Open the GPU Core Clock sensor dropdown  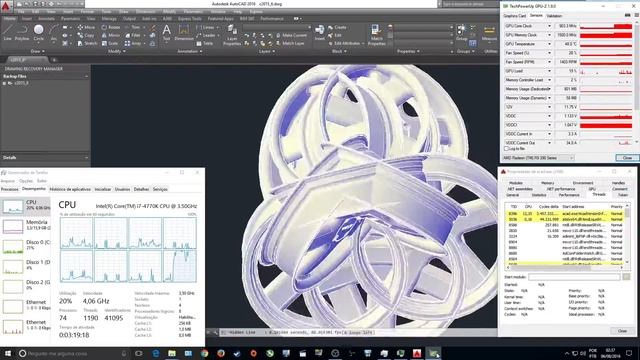pyautogui.click(x=549, y=26)
